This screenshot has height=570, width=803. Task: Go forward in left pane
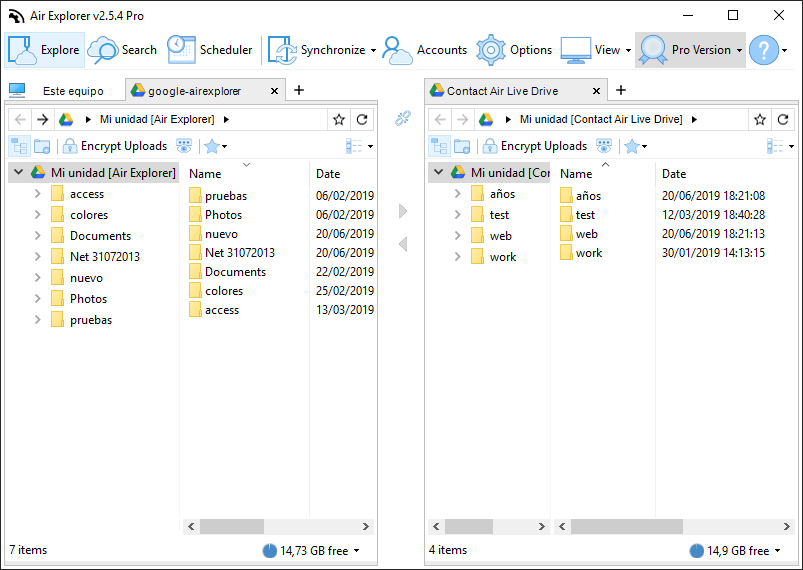tap(43, 119)
